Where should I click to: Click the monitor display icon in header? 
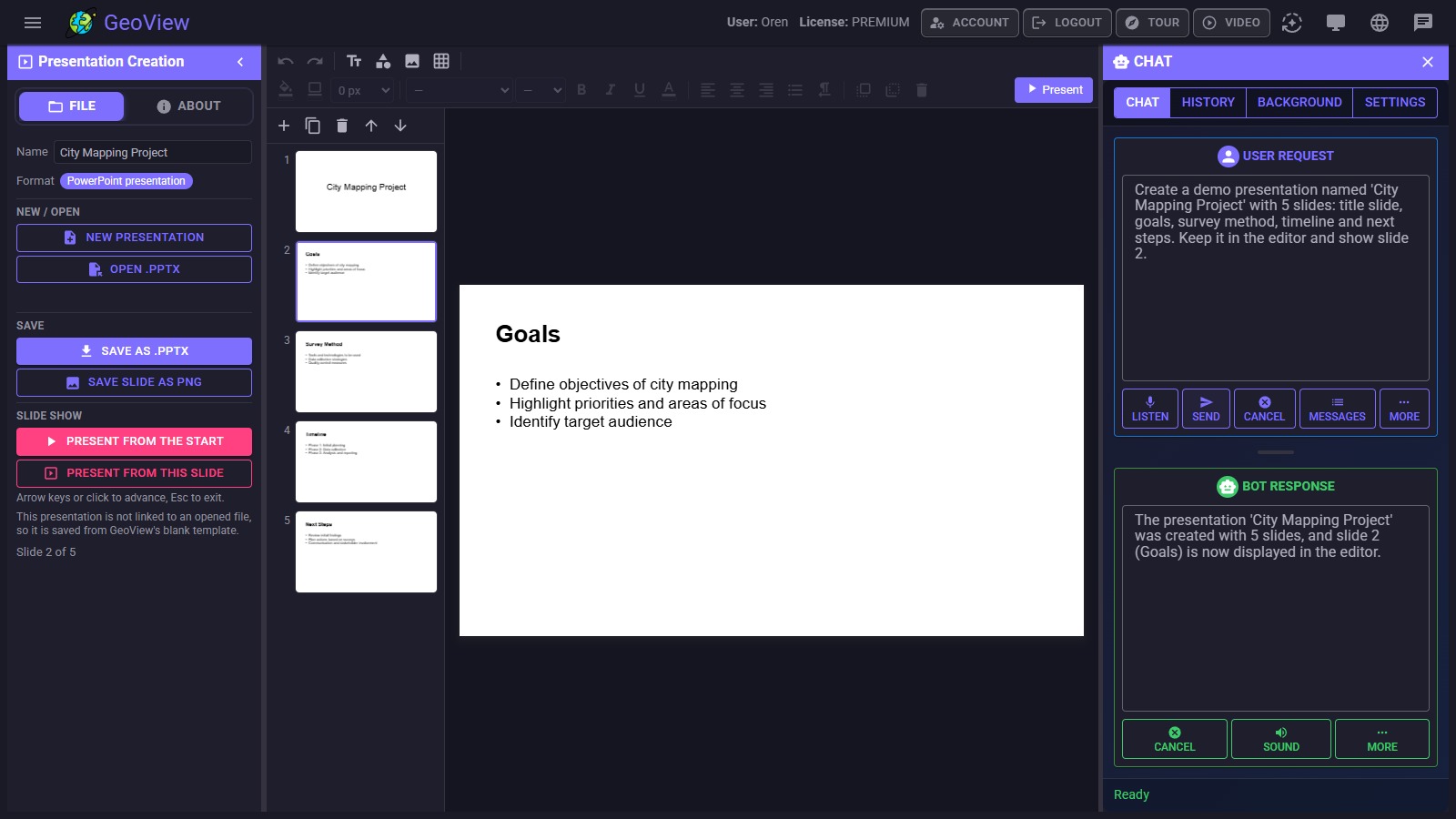click(x=1336, y=23)
